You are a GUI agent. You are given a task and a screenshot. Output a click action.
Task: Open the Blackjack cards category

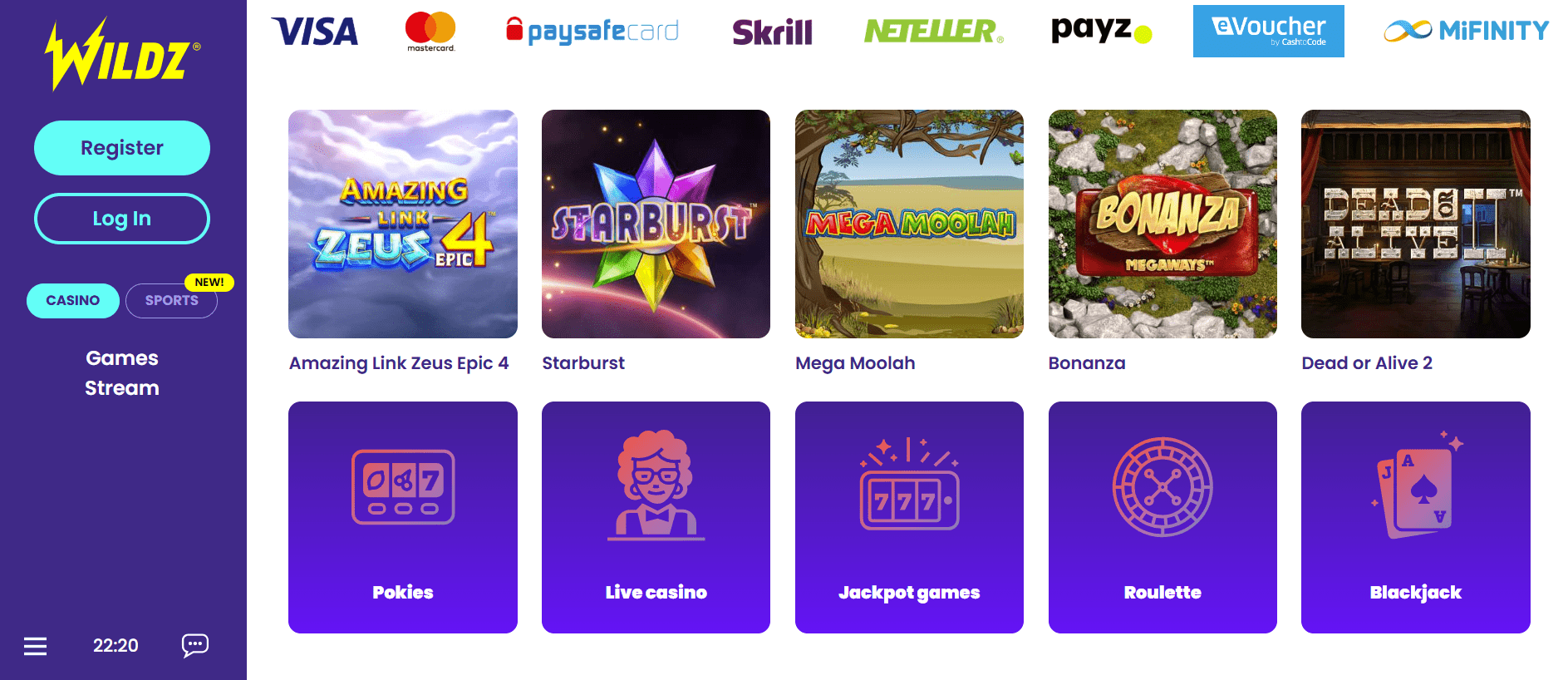[1416, 517]
